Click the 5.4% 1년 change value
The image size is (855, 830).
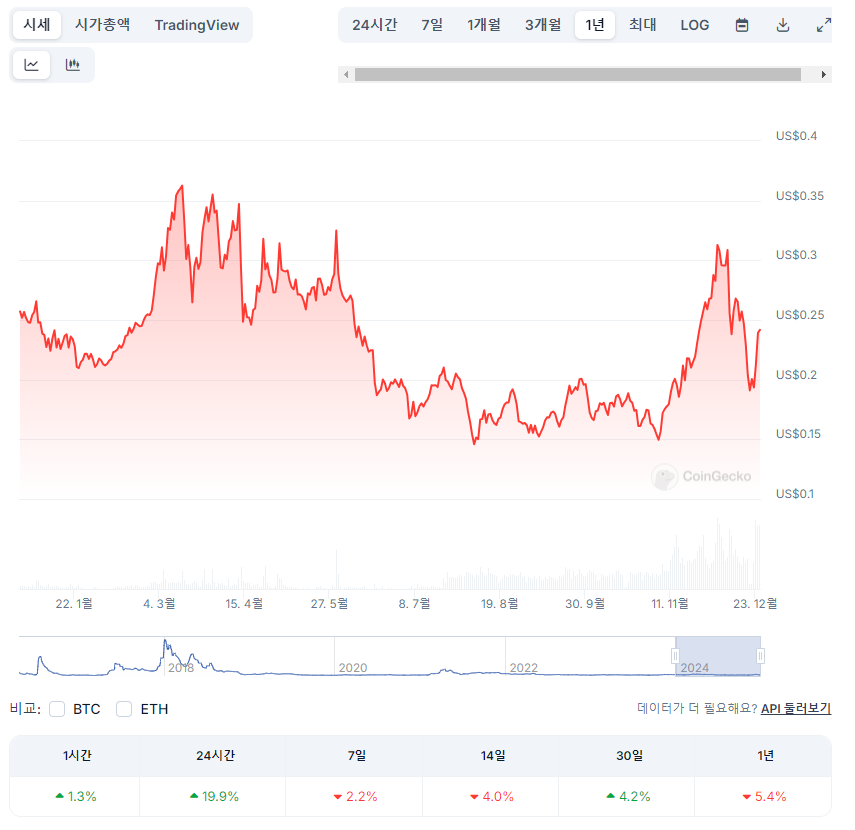tap(770, 797)
